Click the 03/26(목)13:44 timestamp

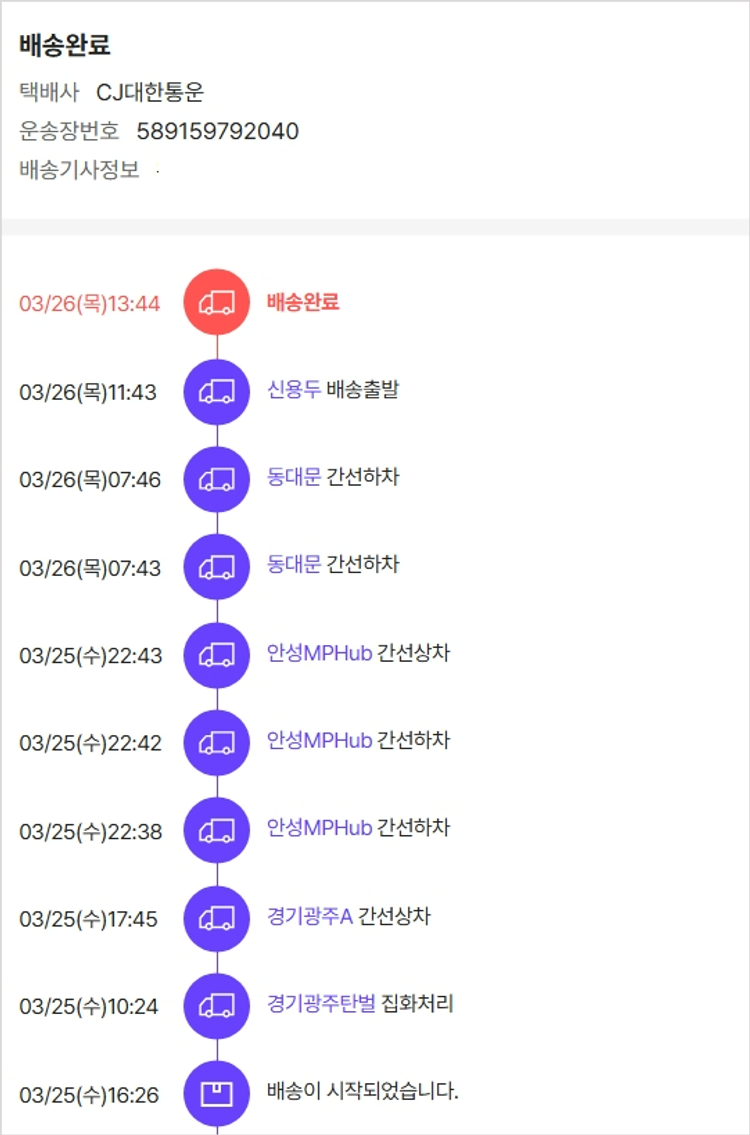tap(90, 303)
